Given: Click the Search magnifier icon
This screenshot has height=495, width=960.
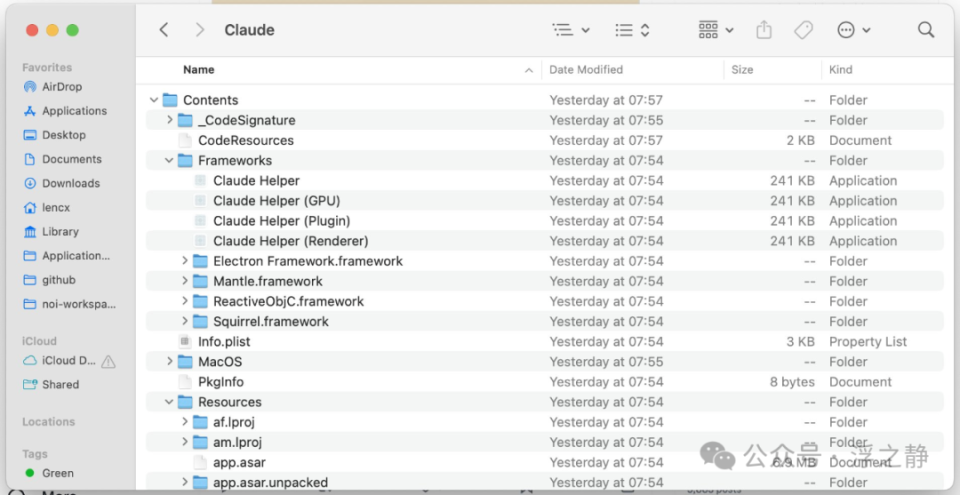Looking at the screenshot, I should pos(926,30).
